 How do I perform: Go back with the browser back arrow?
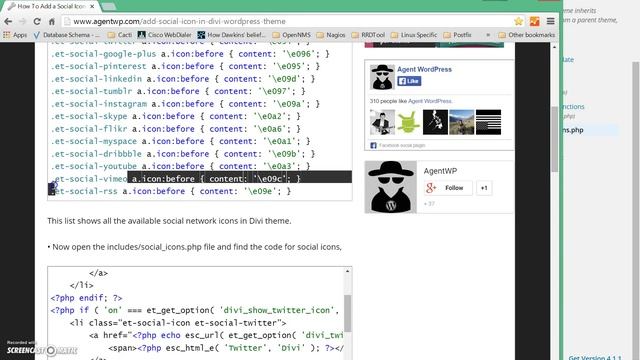coord(8,21)
